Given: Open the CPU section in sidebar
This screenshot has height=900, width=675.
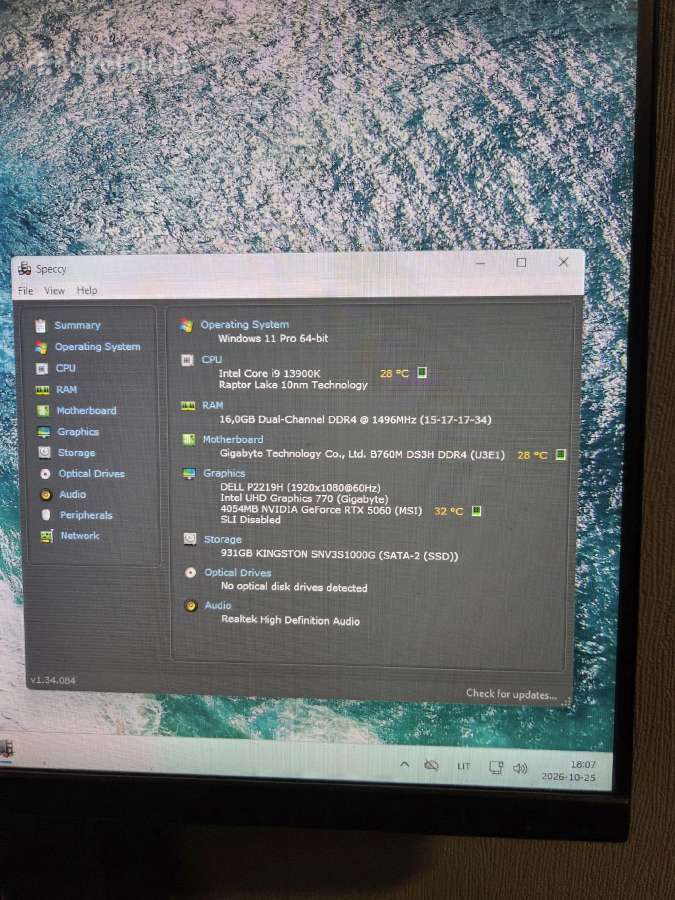Looking at the screenshot, I should [x=66, y=368].
